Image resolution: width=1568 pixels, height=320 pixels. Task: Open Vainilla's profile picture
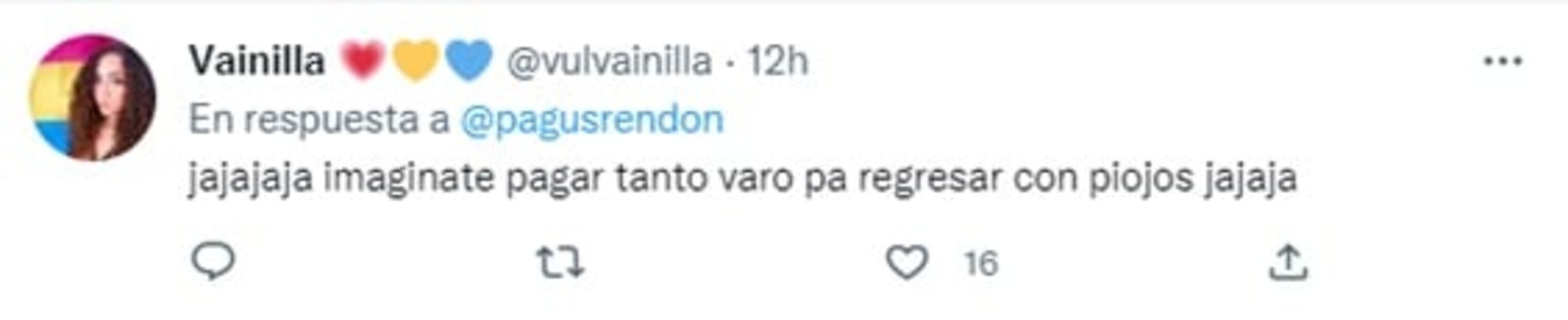tap(93, 98)
